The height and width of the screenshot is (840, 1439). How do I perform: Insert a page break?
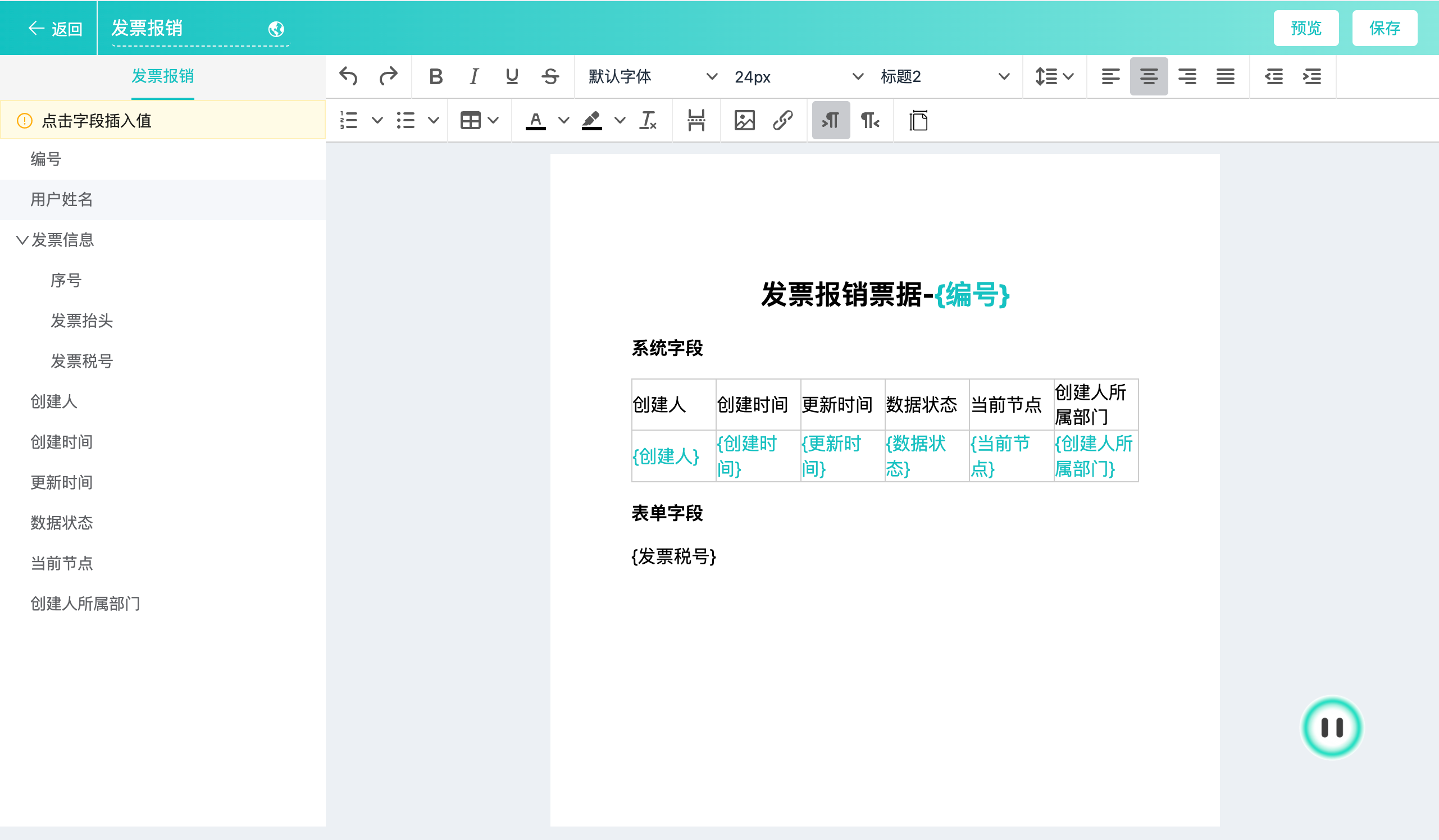(696, 120)
